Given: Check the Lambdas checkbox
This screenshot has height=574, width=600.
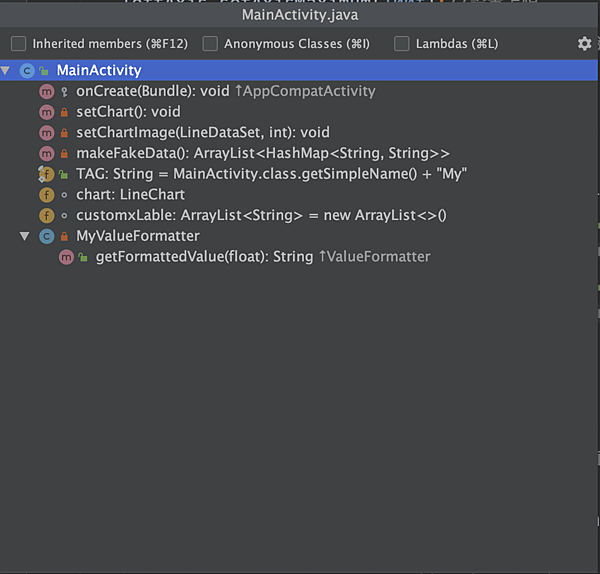Looking at the screenshot, I should point(401,44).
